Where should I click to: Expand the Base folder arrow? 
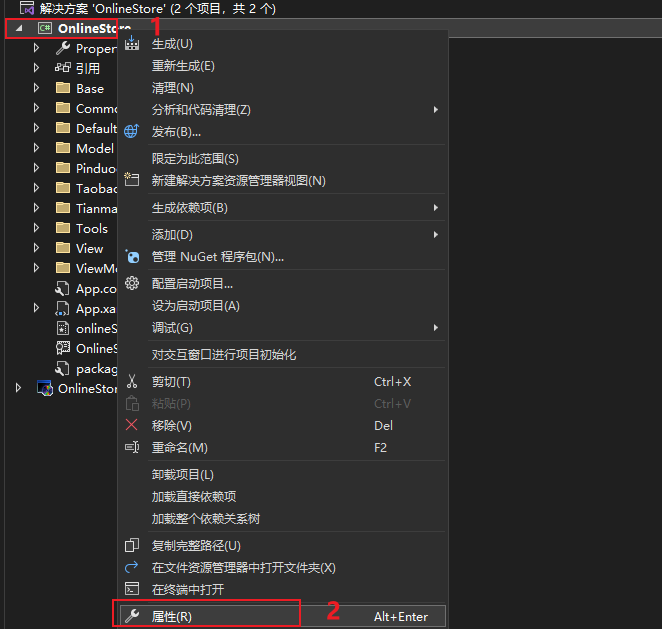(36, 88)
